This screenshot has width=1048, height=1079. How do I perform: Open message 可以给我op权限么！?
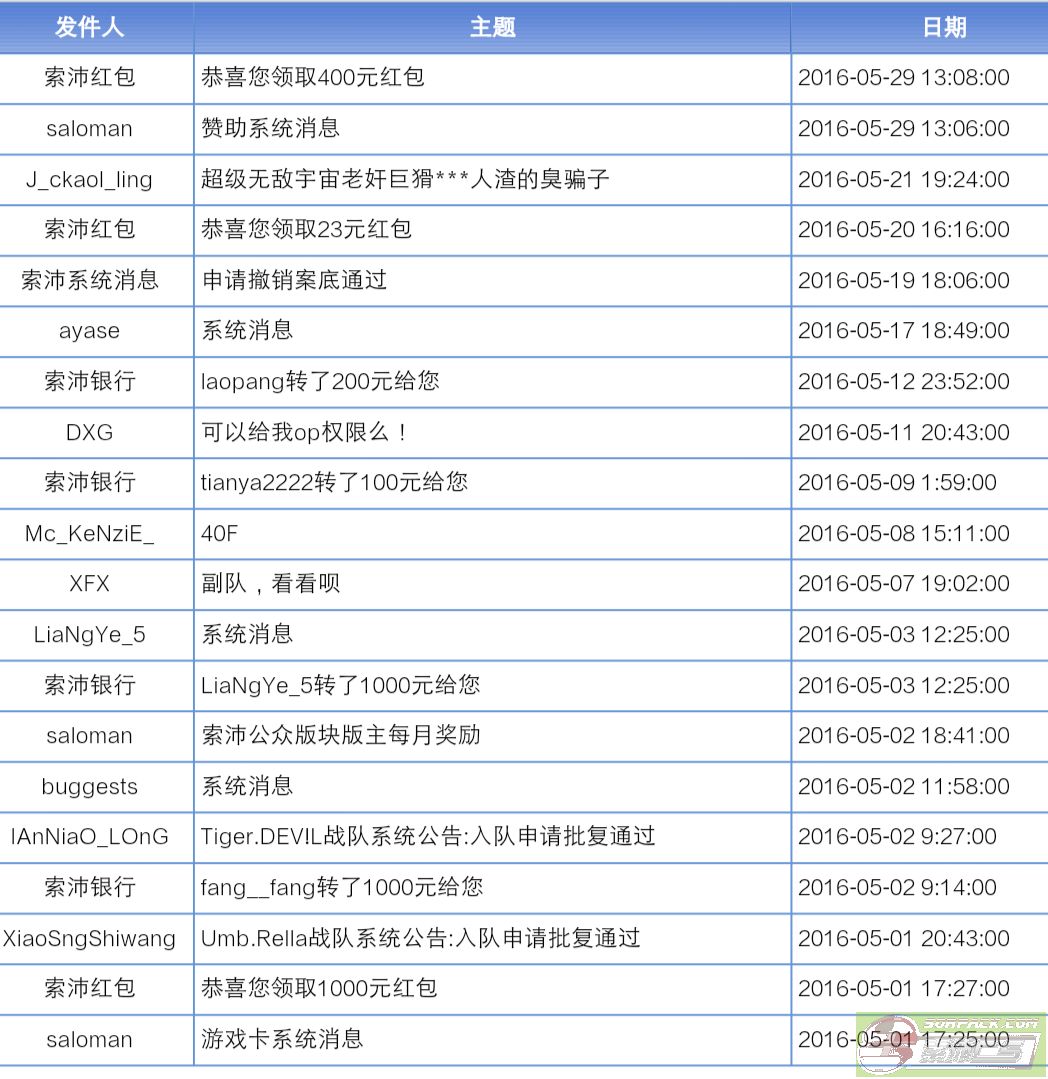coord(306,432)
